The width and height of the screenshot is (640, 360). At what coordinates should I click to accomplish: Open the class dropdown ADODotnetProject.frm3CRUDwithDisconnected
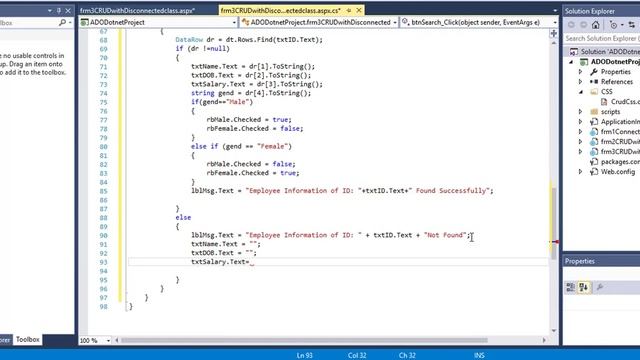click(x=319, y=22)
